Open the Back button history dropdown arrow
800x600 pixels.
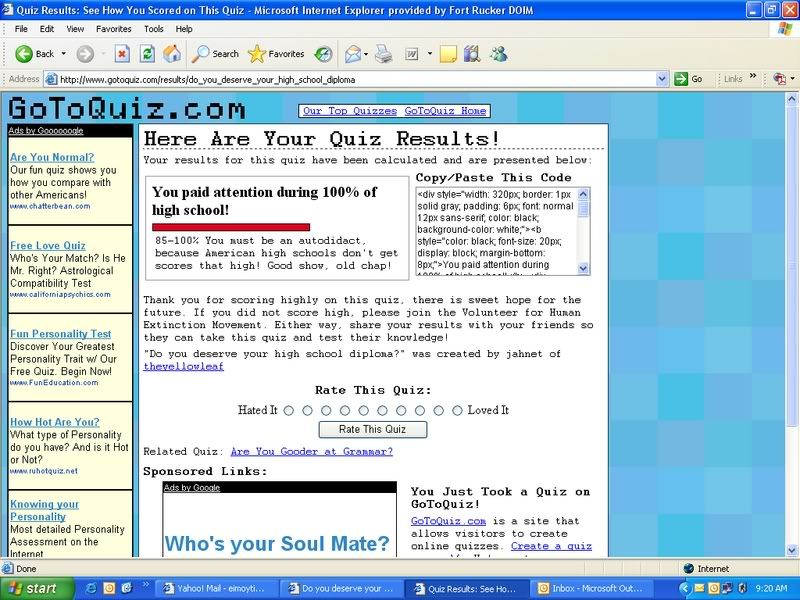pos(63,53)
